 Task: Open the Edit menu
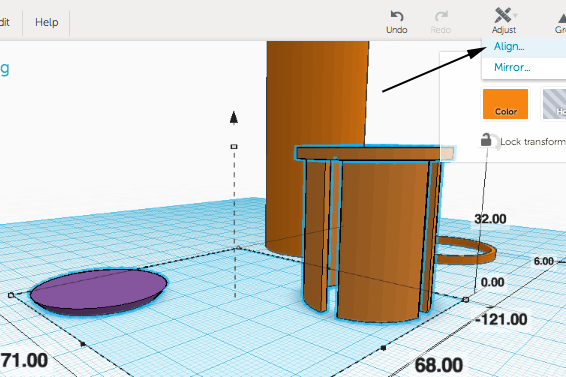[4, 22]
